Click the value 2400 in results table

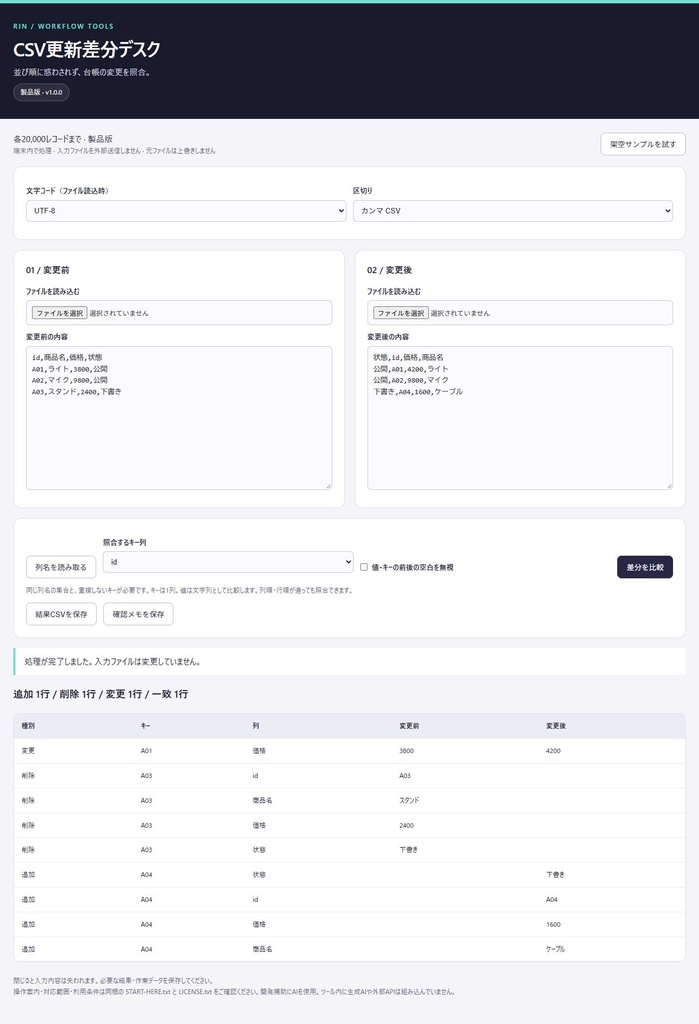[406, 825]
